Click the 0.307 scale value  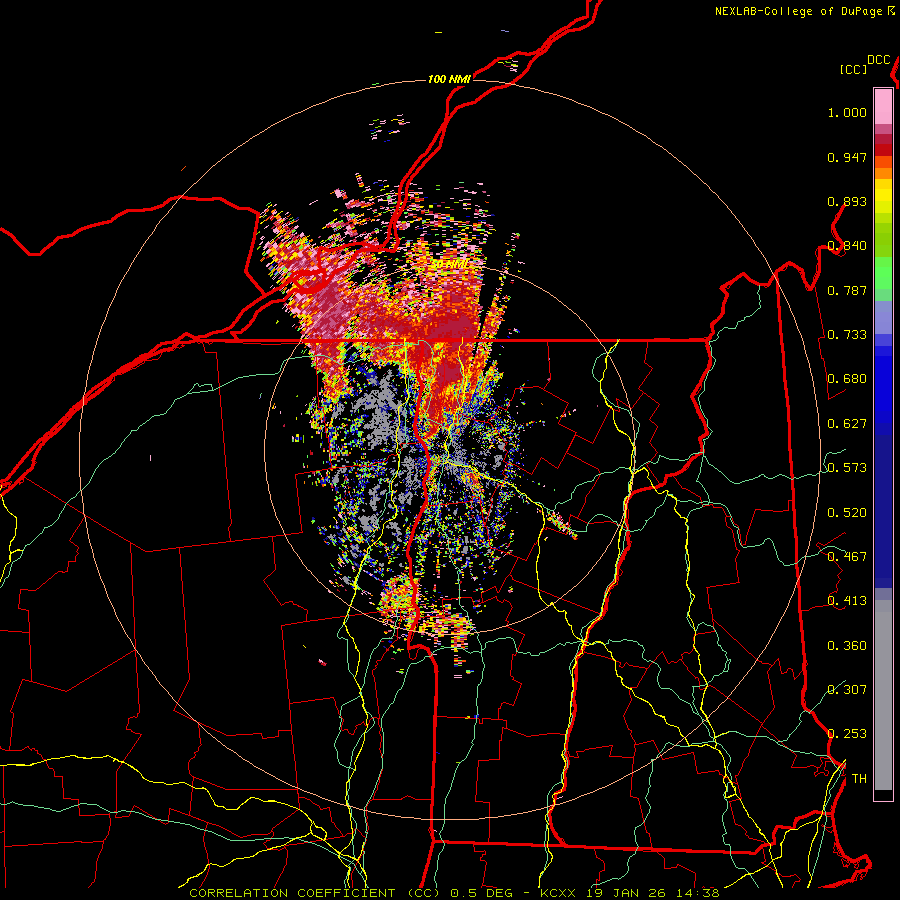coord(847,690)
